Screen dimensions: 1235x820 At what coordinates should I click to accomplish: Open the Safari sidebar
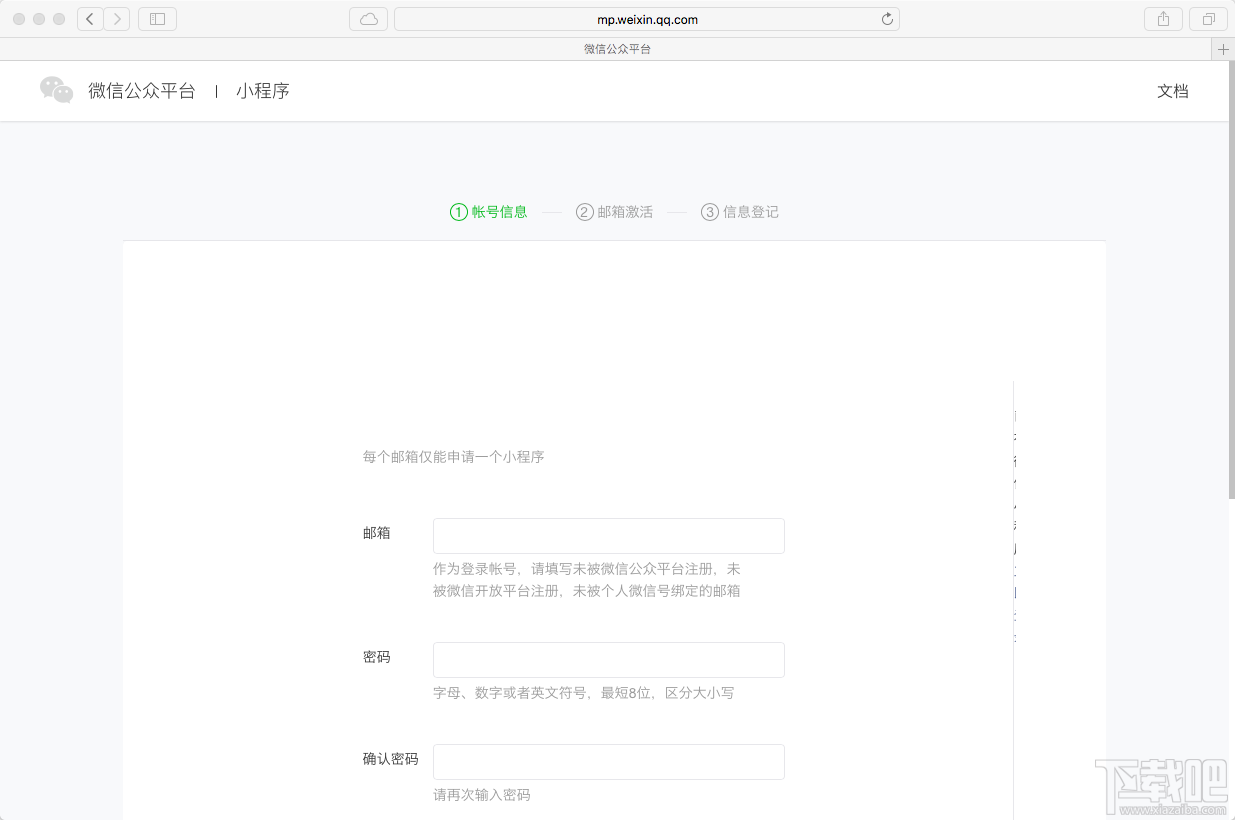click(157, 18)
